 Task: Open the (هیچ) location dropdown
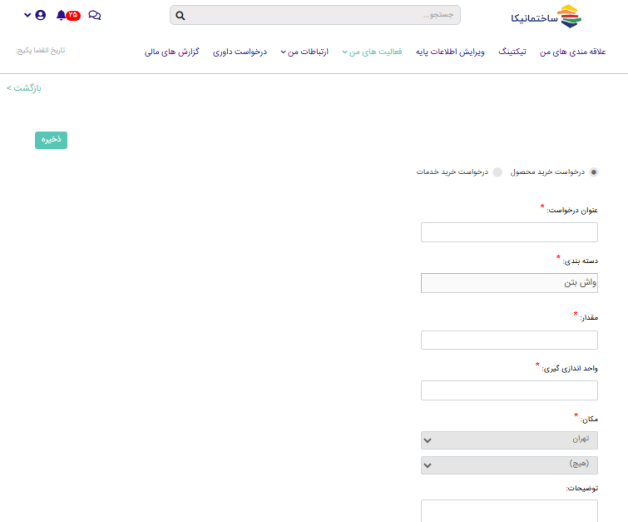click(x=509, y=465)
